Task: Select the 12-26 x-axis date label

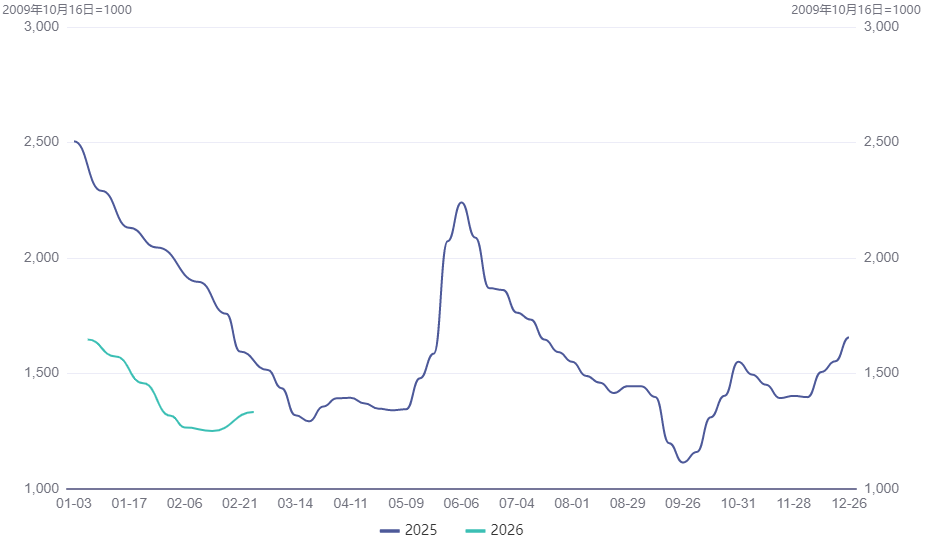Action: click(x=849, y=503)
